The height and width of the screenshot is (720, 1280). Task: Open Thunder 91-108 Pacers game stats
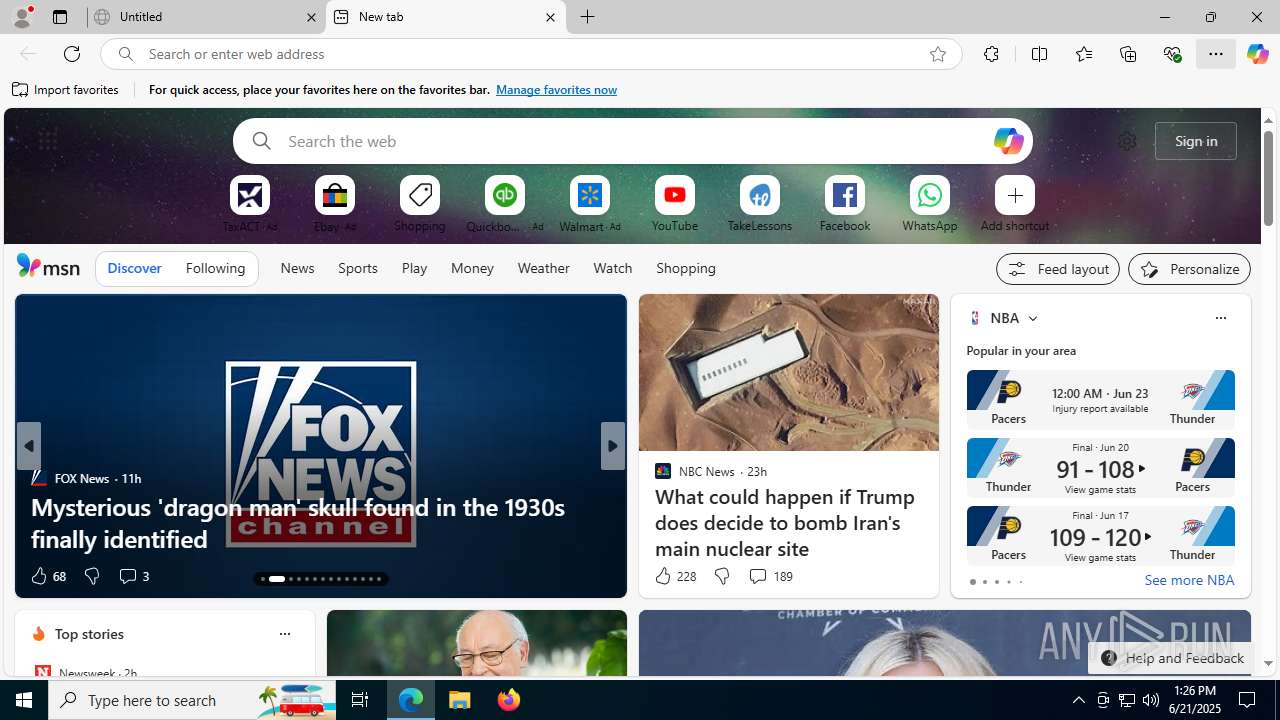[1100, 468]
